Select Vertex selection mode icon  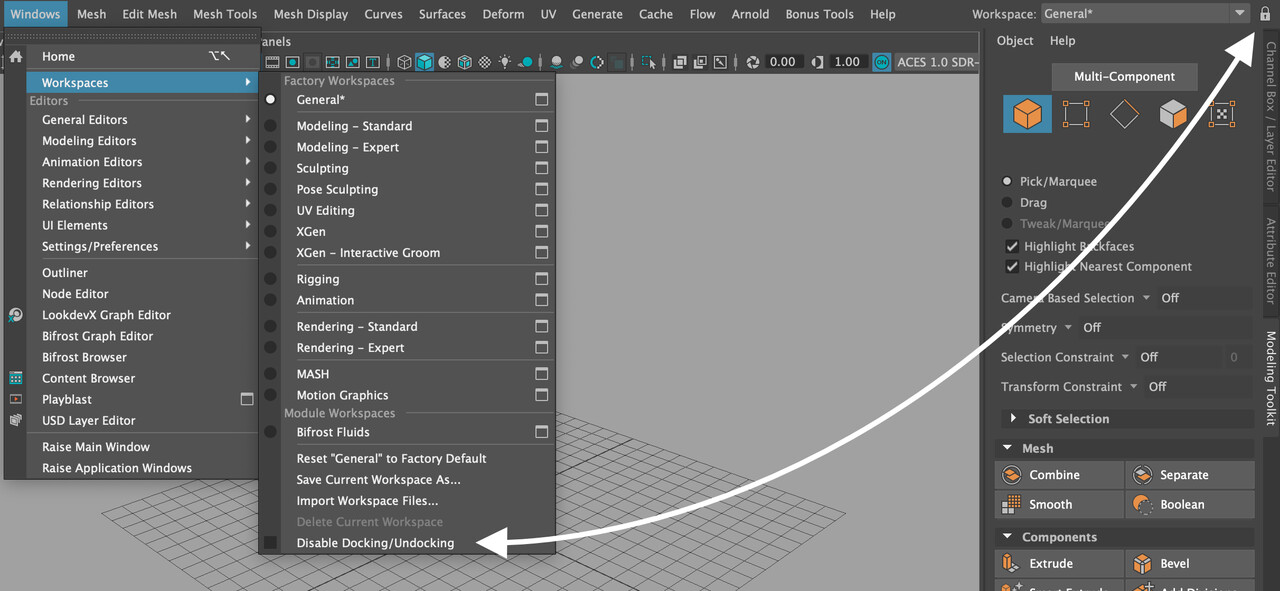click(x=1076, y=114)
